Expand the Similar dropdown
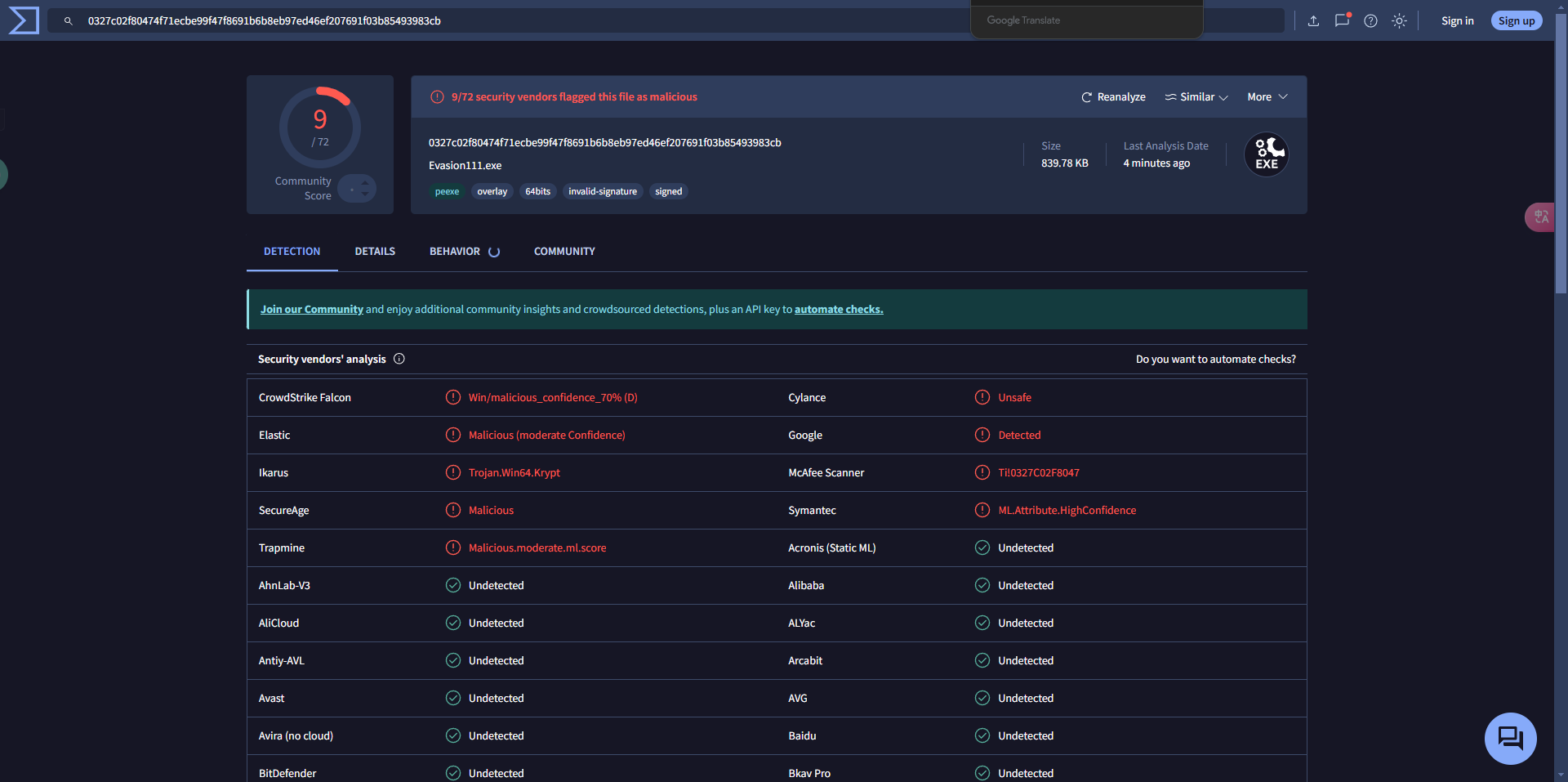This screenshot has height=782, width=1568. coord(1196,97)
